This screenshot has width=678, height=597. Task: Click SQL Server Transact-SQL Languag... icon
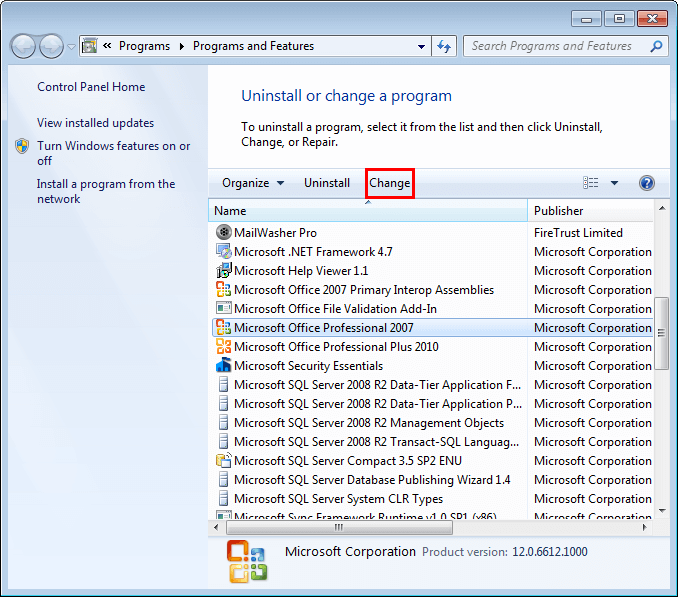pos(223,441)
